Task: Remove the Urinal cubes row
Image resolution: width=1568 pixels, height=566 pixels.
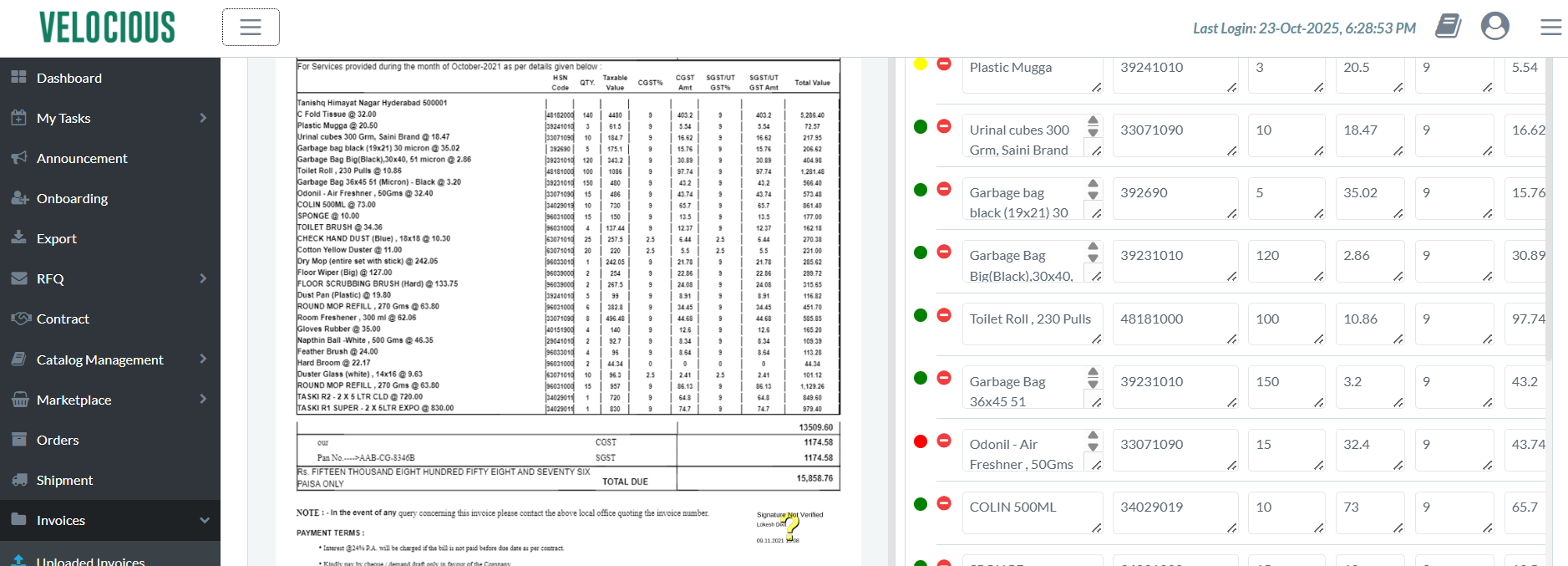Action: pos(944,126)
